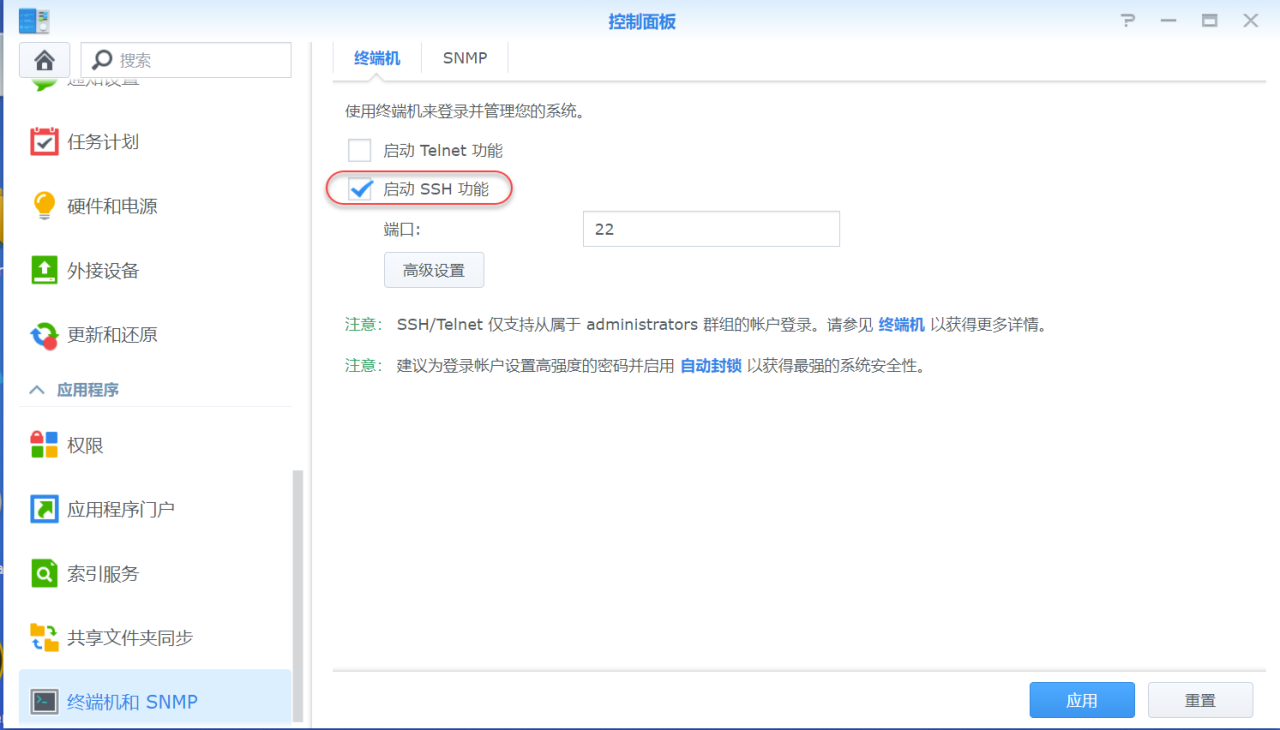Open the help icon in the title bar

[1127, 20]
